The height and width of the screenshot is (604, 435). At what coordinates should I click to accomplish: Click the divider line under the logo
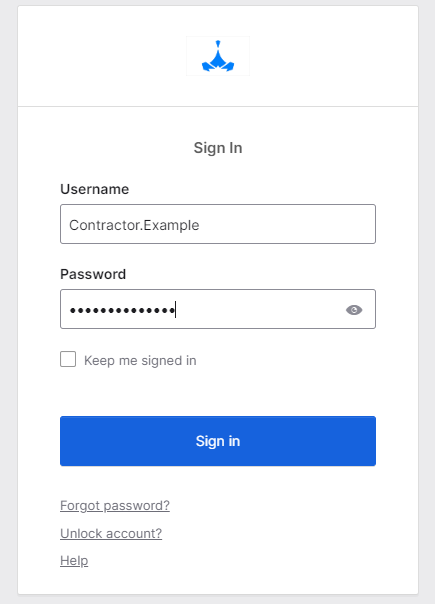pos(218,106)
